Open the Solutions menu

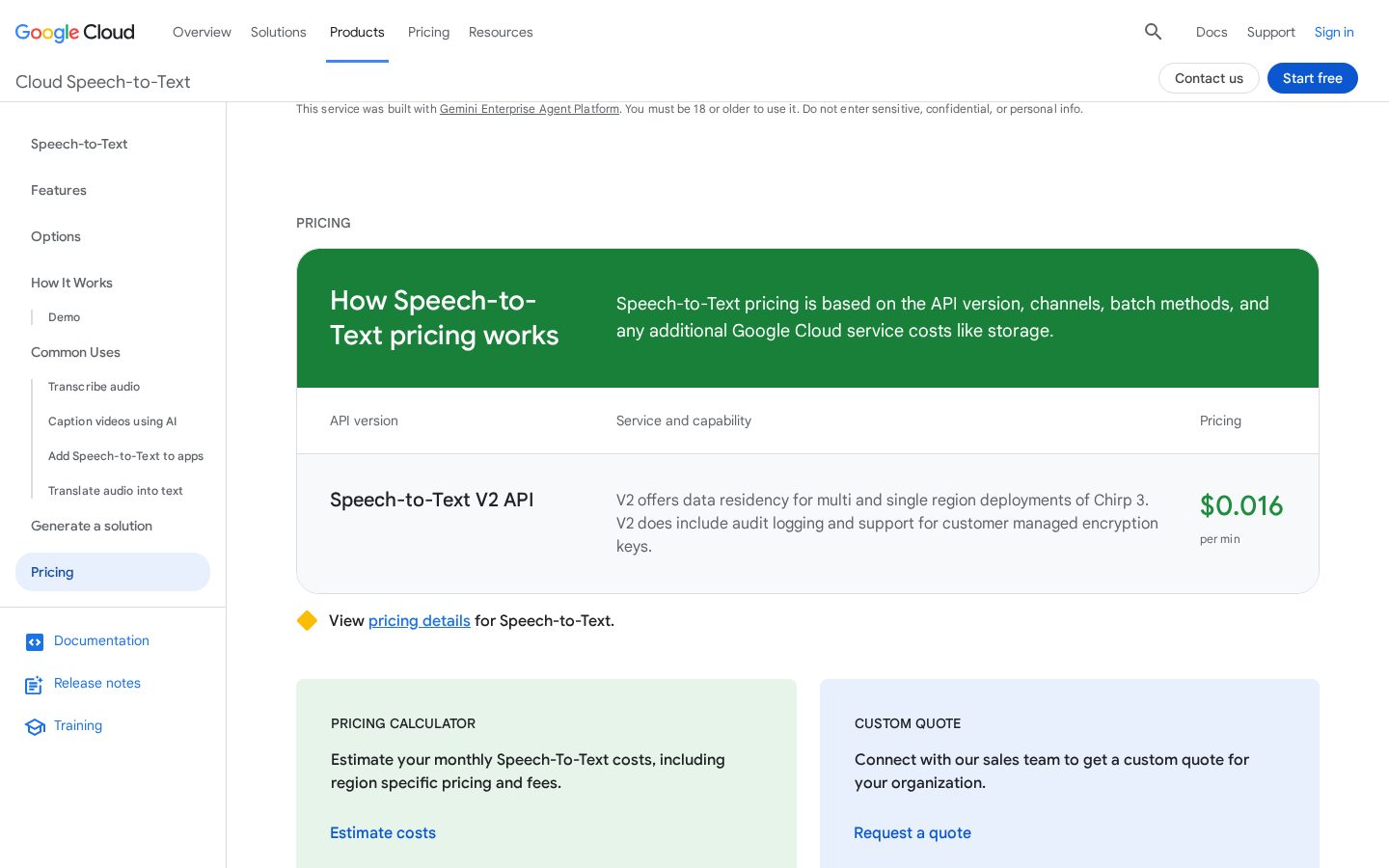click(279, 32)
